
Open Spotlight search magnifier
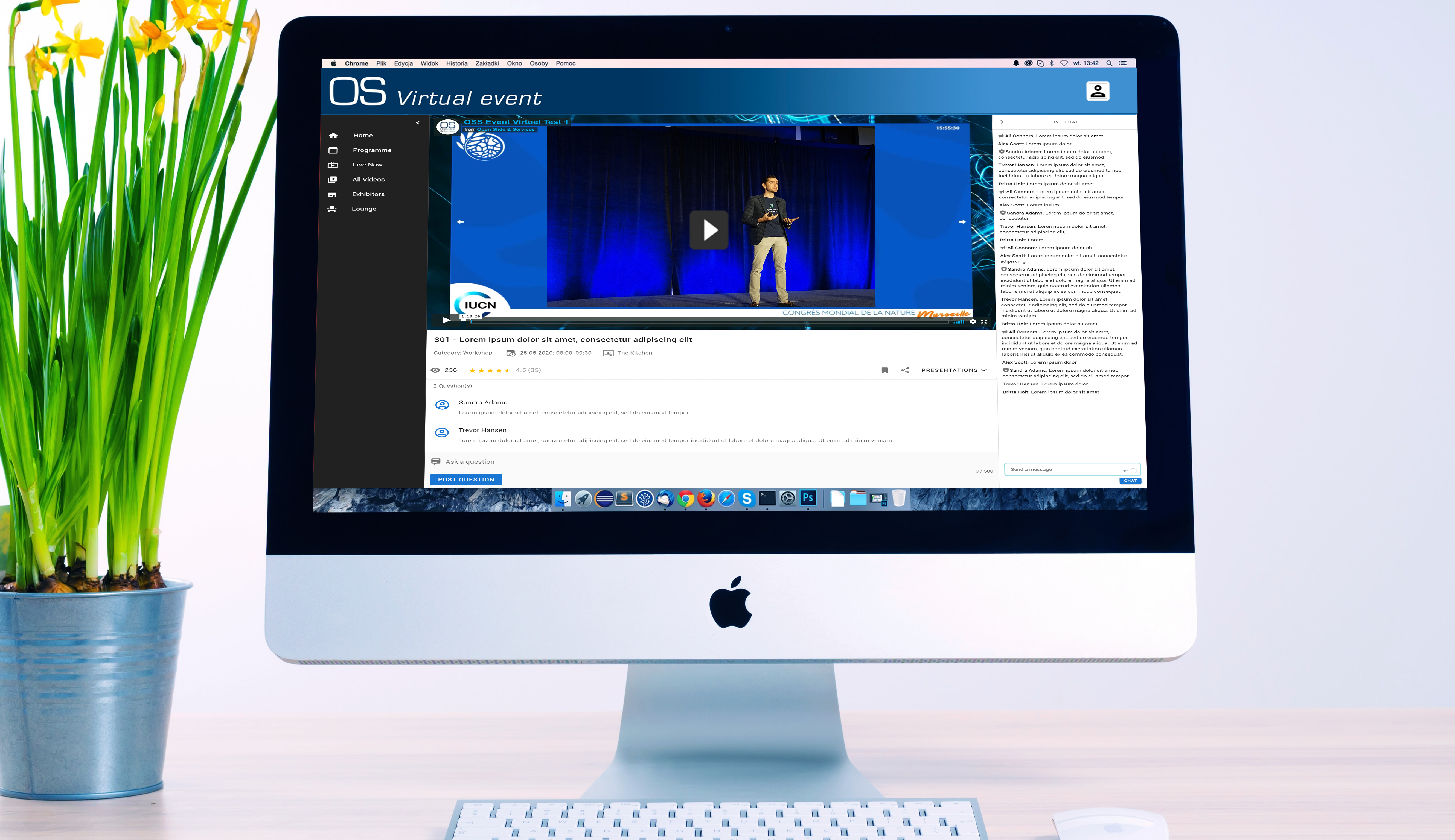click(1109, 63)
